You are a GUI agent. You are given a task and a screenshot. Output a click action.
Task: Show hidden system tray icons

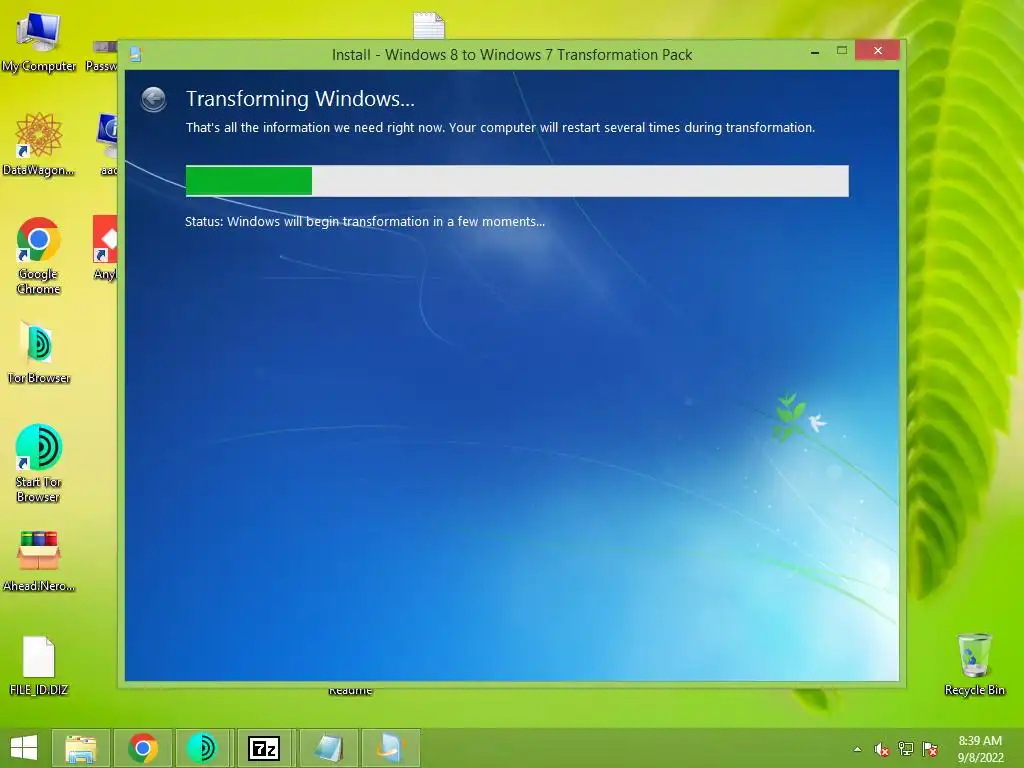857,749
